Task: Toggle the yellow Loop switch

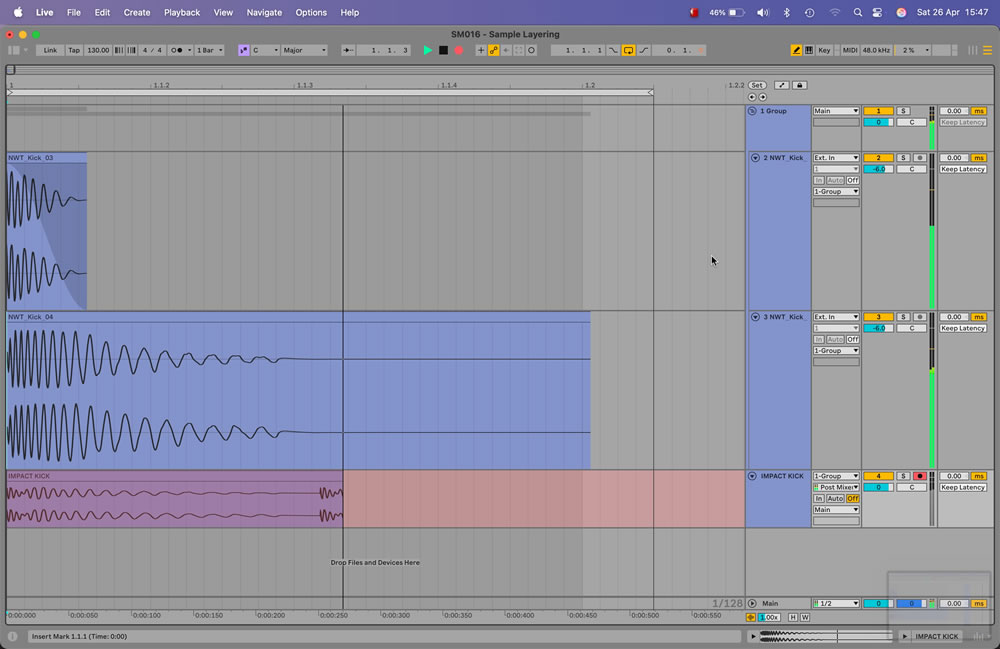Action: click(628, 50)
